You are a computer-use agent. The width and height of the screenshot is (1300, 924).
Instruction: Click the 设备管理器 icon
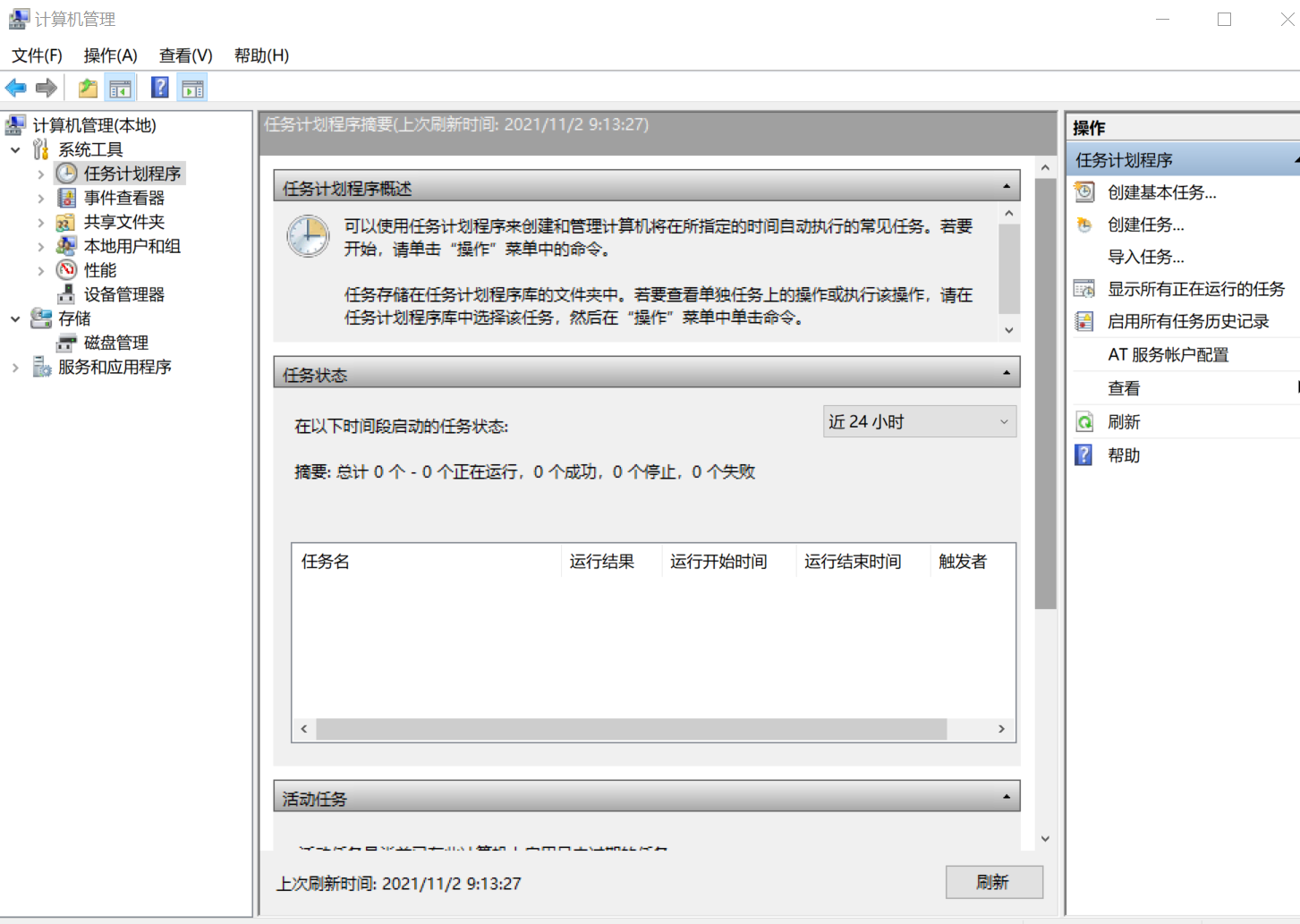pyautogui.click(x=66, y=294)
